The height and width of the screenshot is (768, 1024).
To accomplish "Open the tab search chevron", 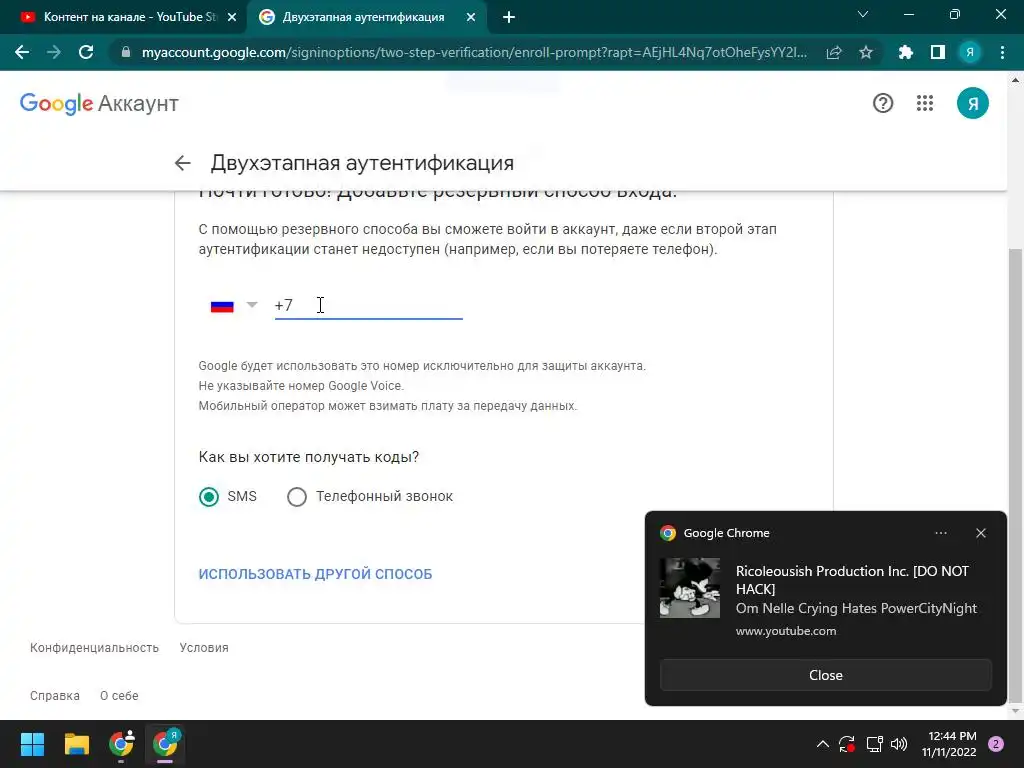I will [863, 14].
